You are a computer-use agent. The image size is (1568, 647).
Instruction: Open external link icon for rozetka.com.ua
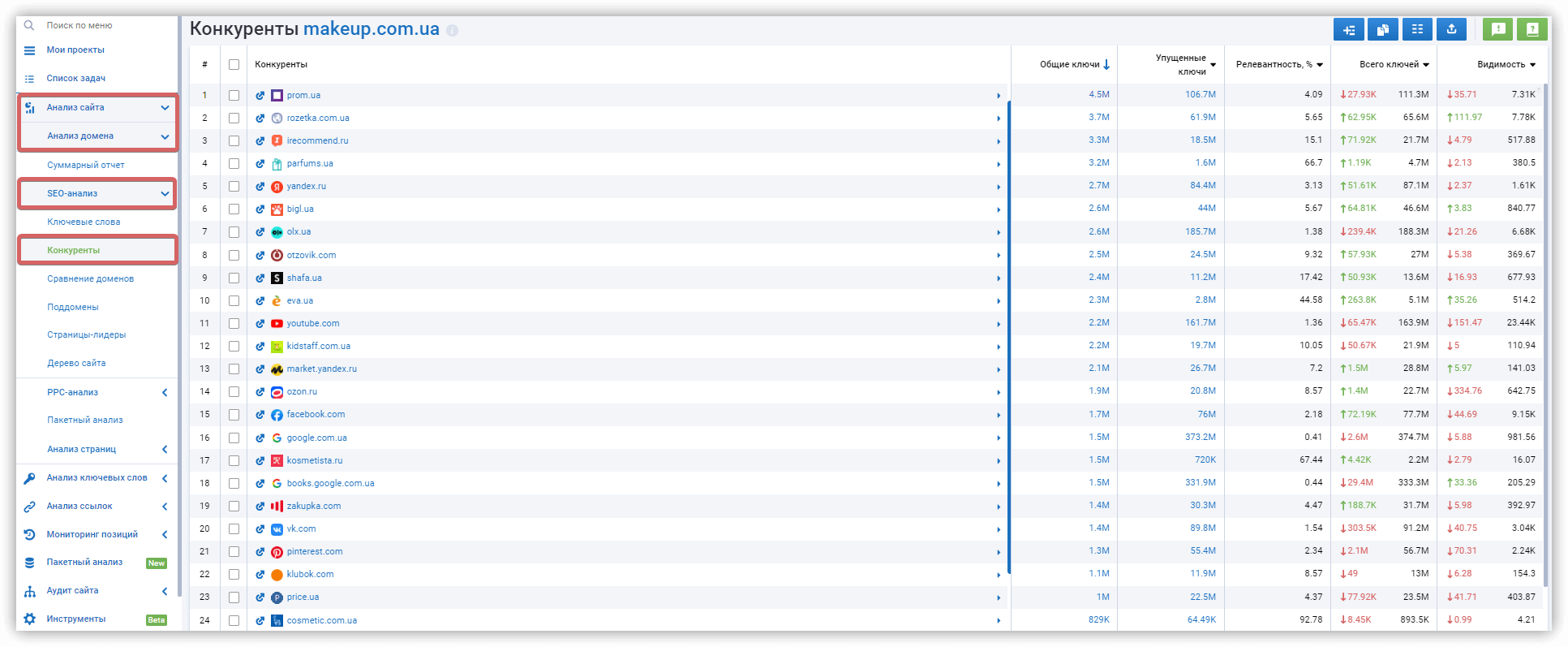pos(260,119)
